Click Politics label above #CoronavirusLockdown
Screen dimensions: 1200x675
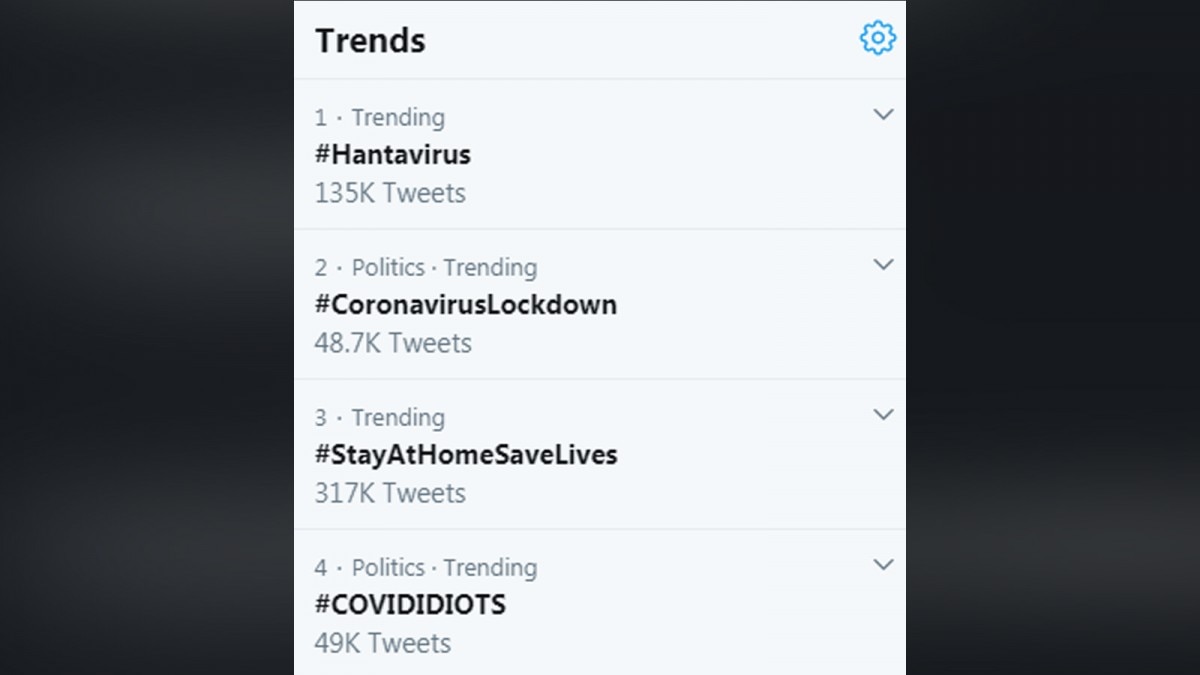click(388, 268)
